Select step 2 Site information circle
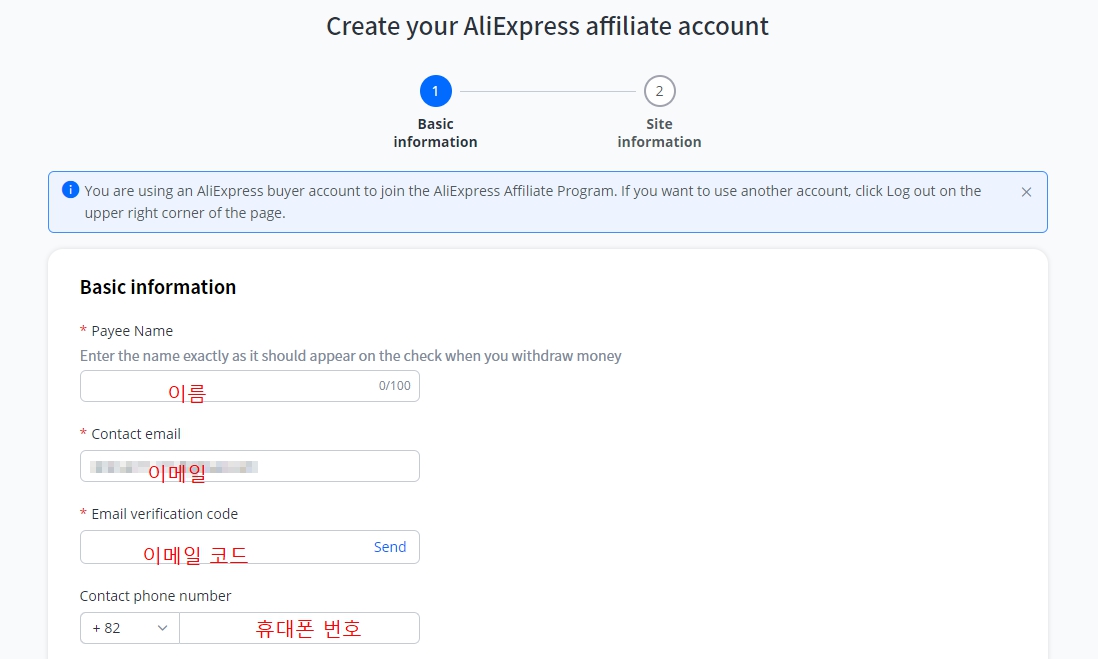 (x=659, y=91)
